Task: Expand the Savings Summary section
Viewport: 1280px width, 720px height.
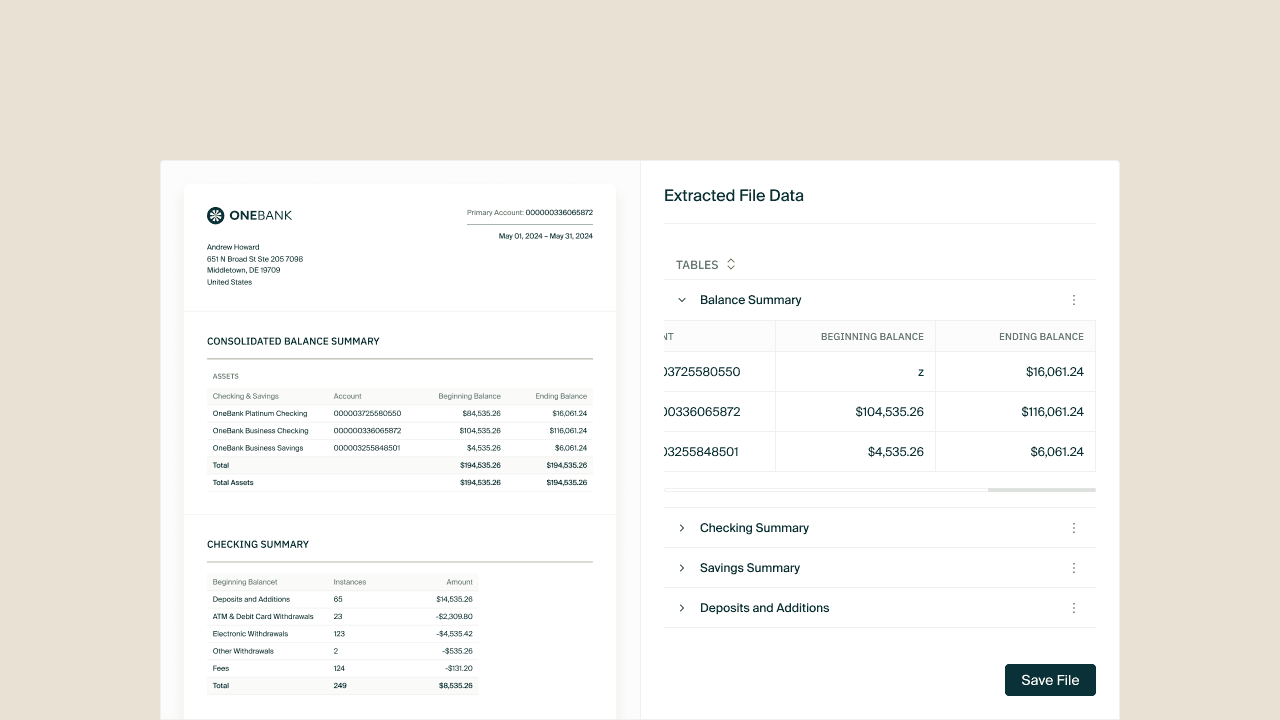Action: click(x=682, y=568)
